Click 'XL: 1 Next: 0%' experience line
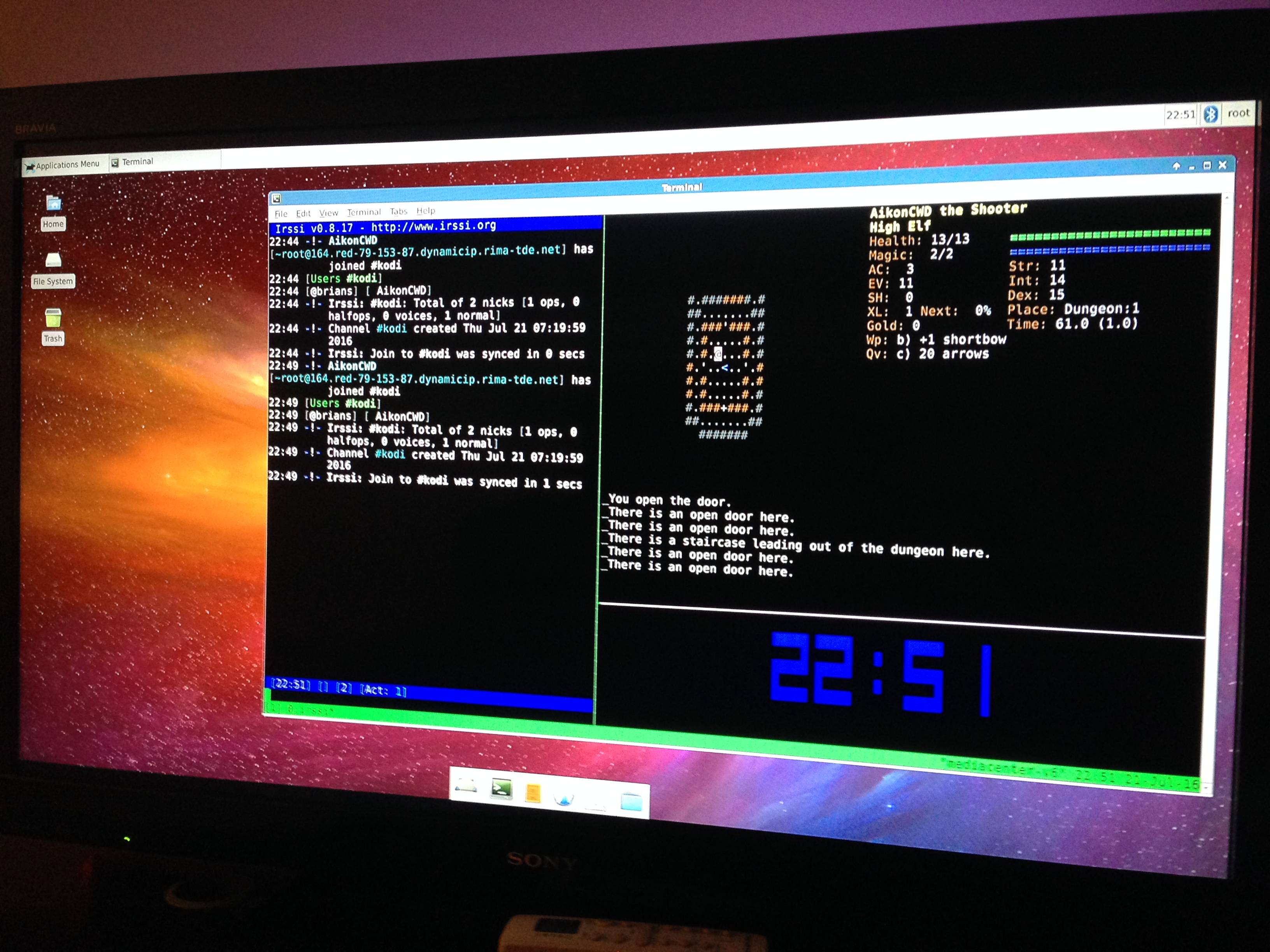Screen dimensions: 1270x952 [930, 311]
